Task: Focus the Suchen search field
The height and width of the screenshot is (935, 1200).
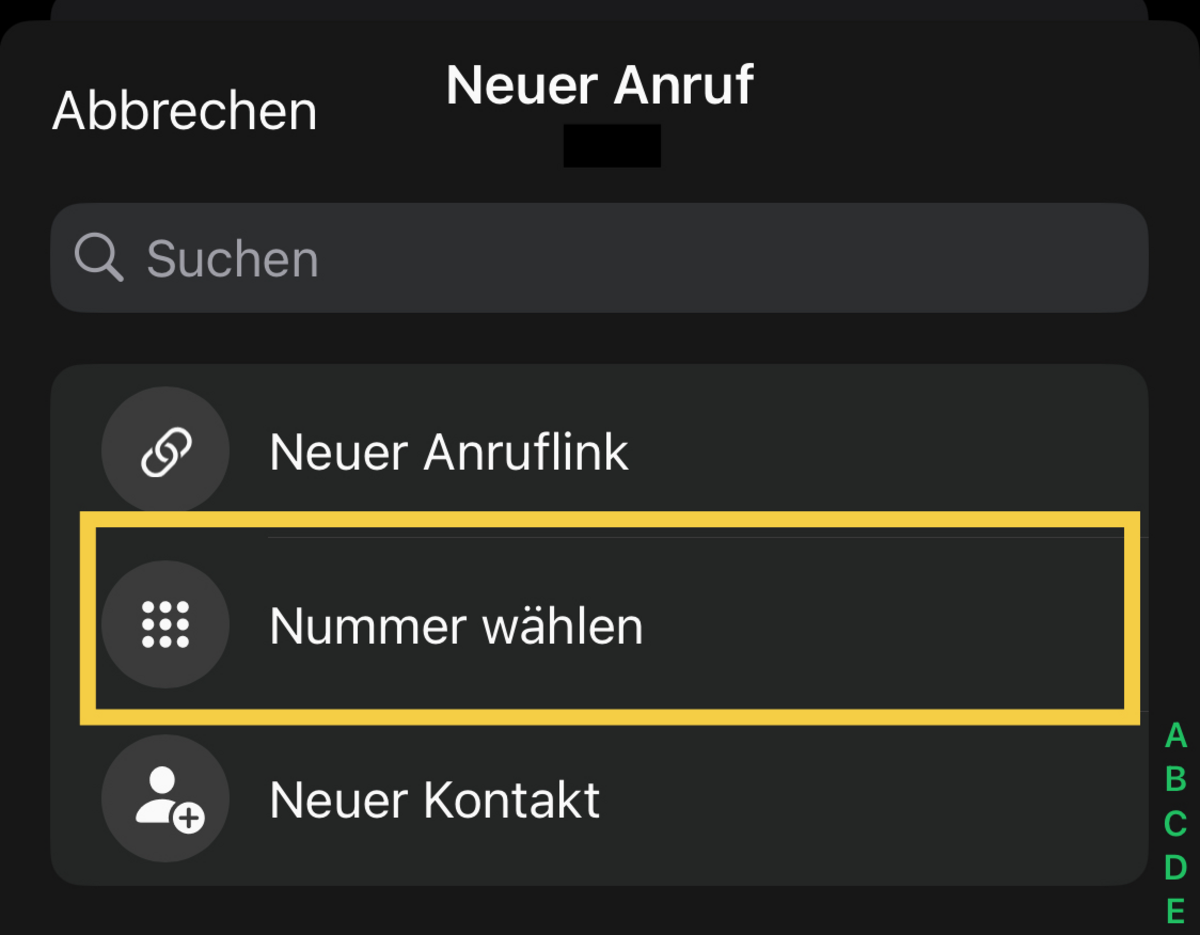Action: [x=599, y=258]
